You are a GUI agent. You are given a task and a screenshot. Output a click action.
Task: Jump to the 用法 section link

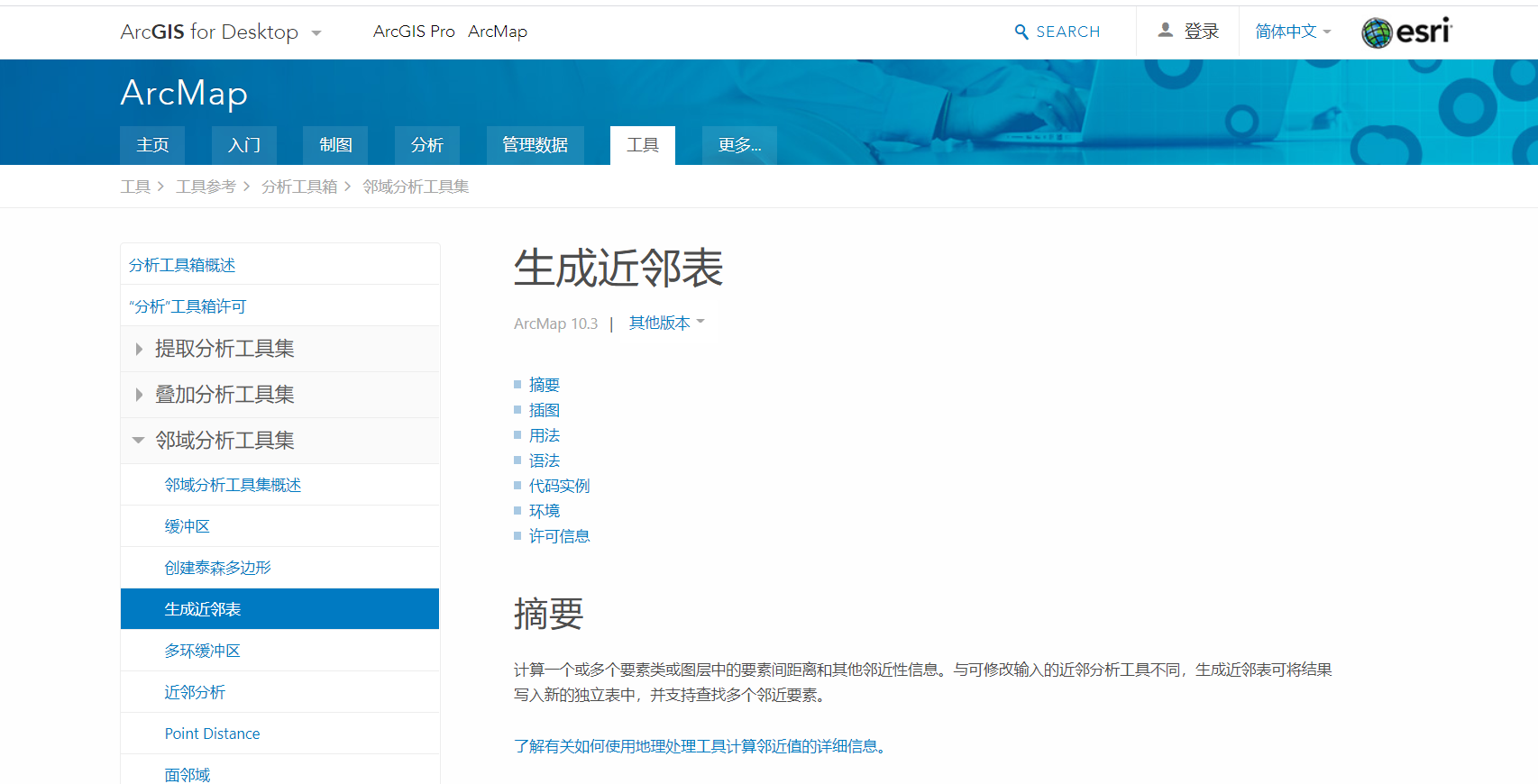(x=545, y=435)
